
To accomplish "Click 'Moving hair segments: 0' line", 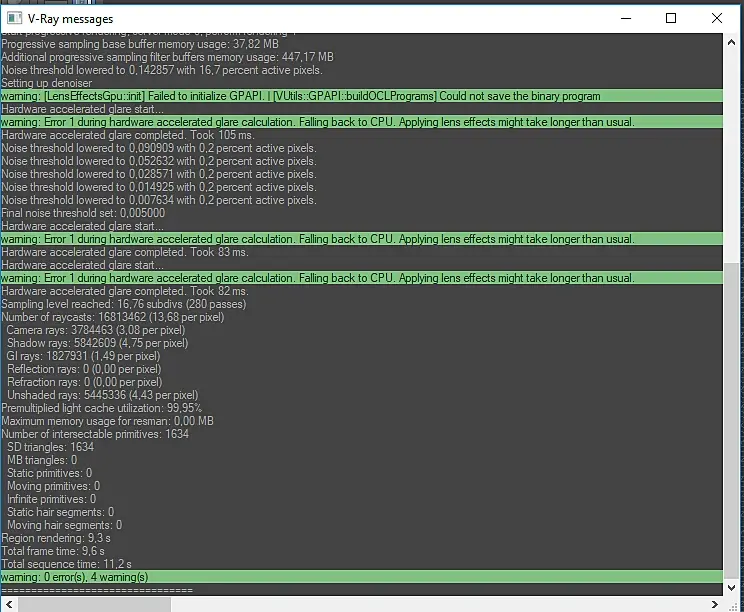I will click(x=64, y=525).
